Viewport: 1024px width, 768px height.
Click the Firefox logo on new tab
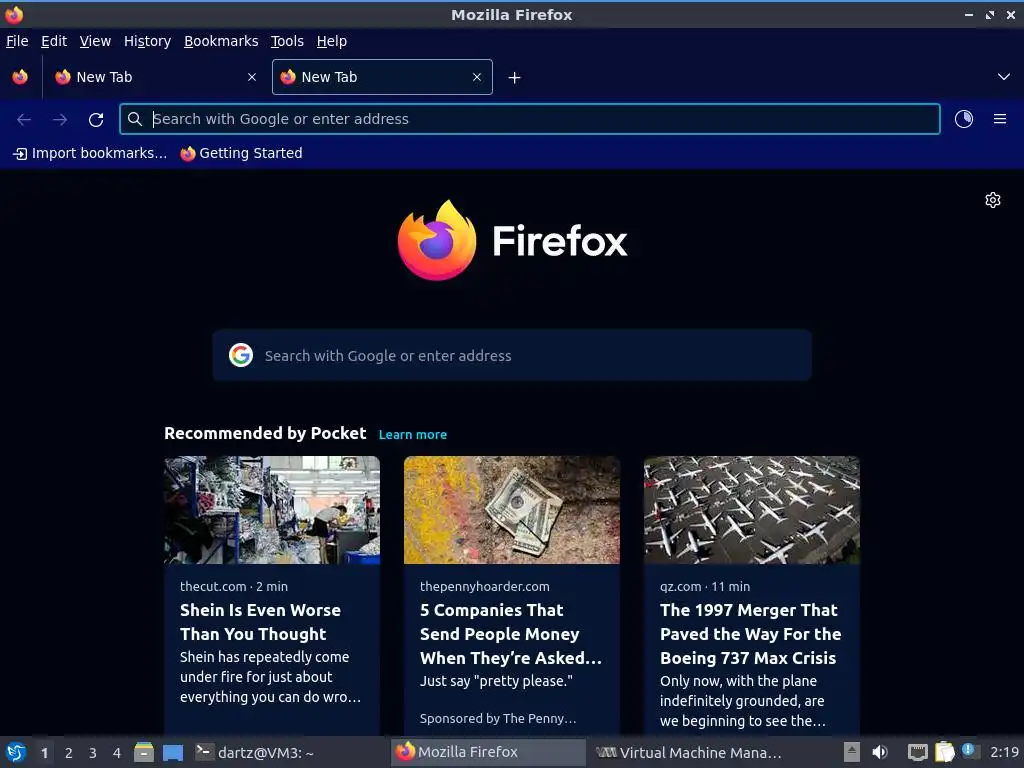pos(512,240)
